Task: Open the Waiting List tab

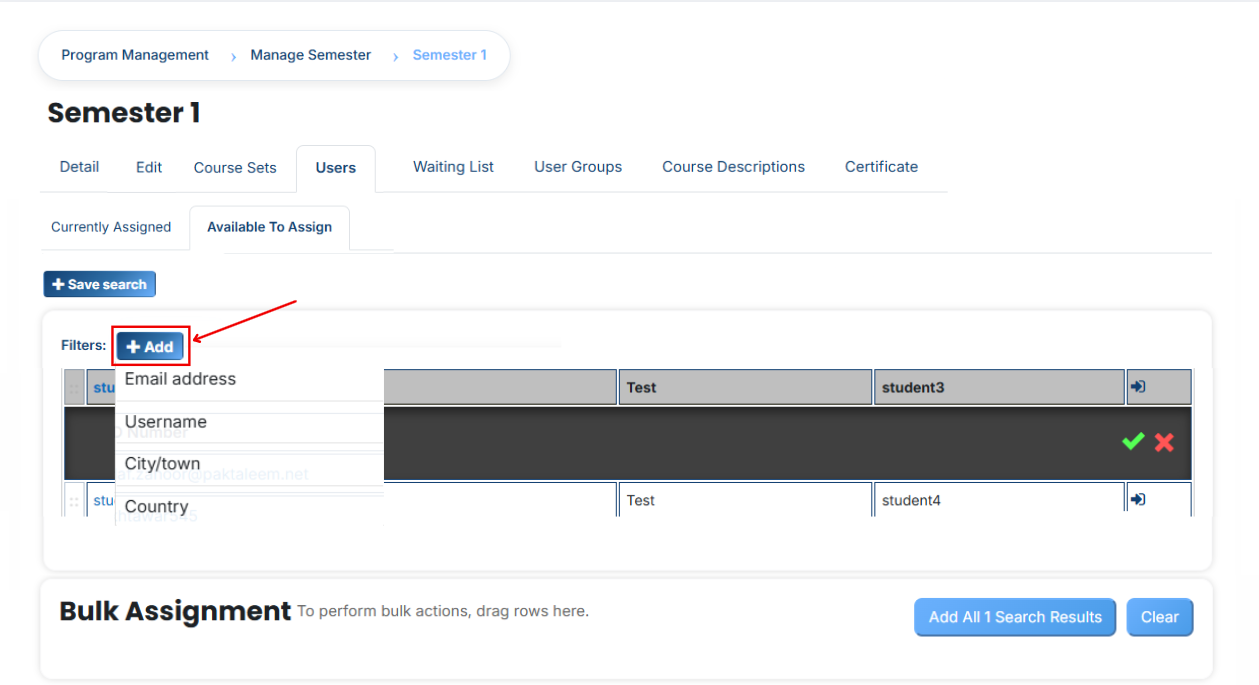Action: (x=454, y=167)
